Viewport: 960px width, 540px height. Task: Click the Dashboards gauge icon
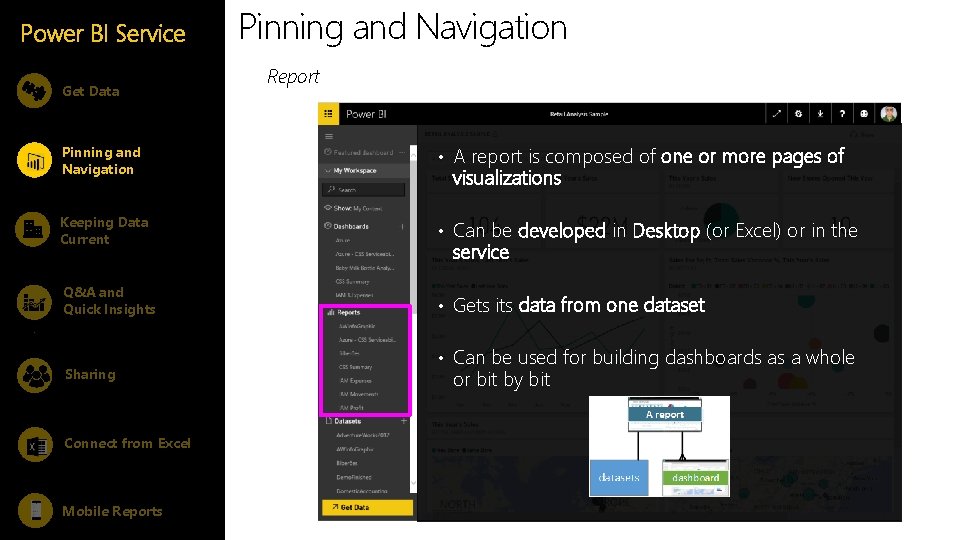click(x=328, y=226)
